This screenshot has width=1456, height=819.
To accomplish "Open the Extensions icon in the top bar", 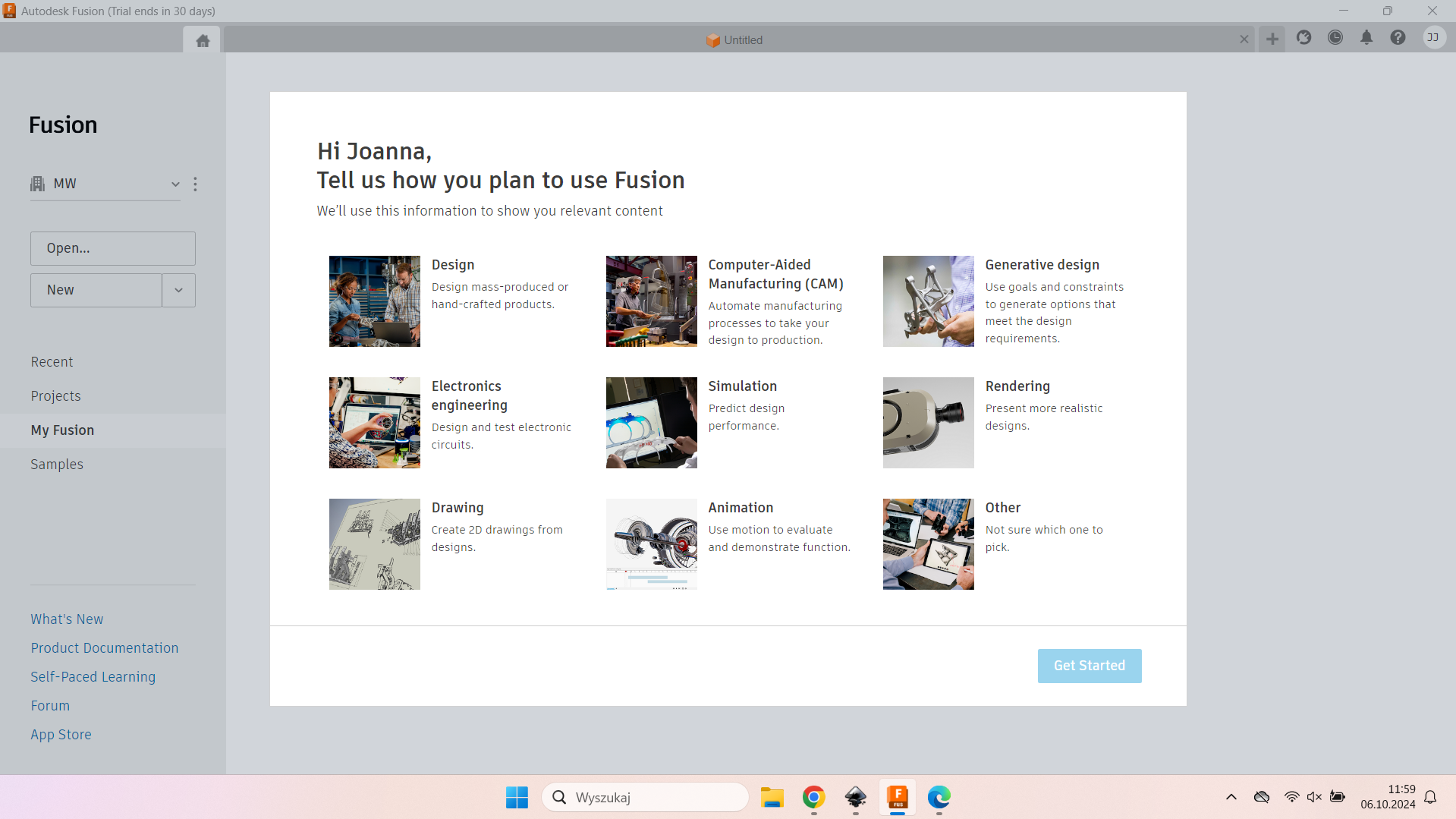I will 1303,37.
